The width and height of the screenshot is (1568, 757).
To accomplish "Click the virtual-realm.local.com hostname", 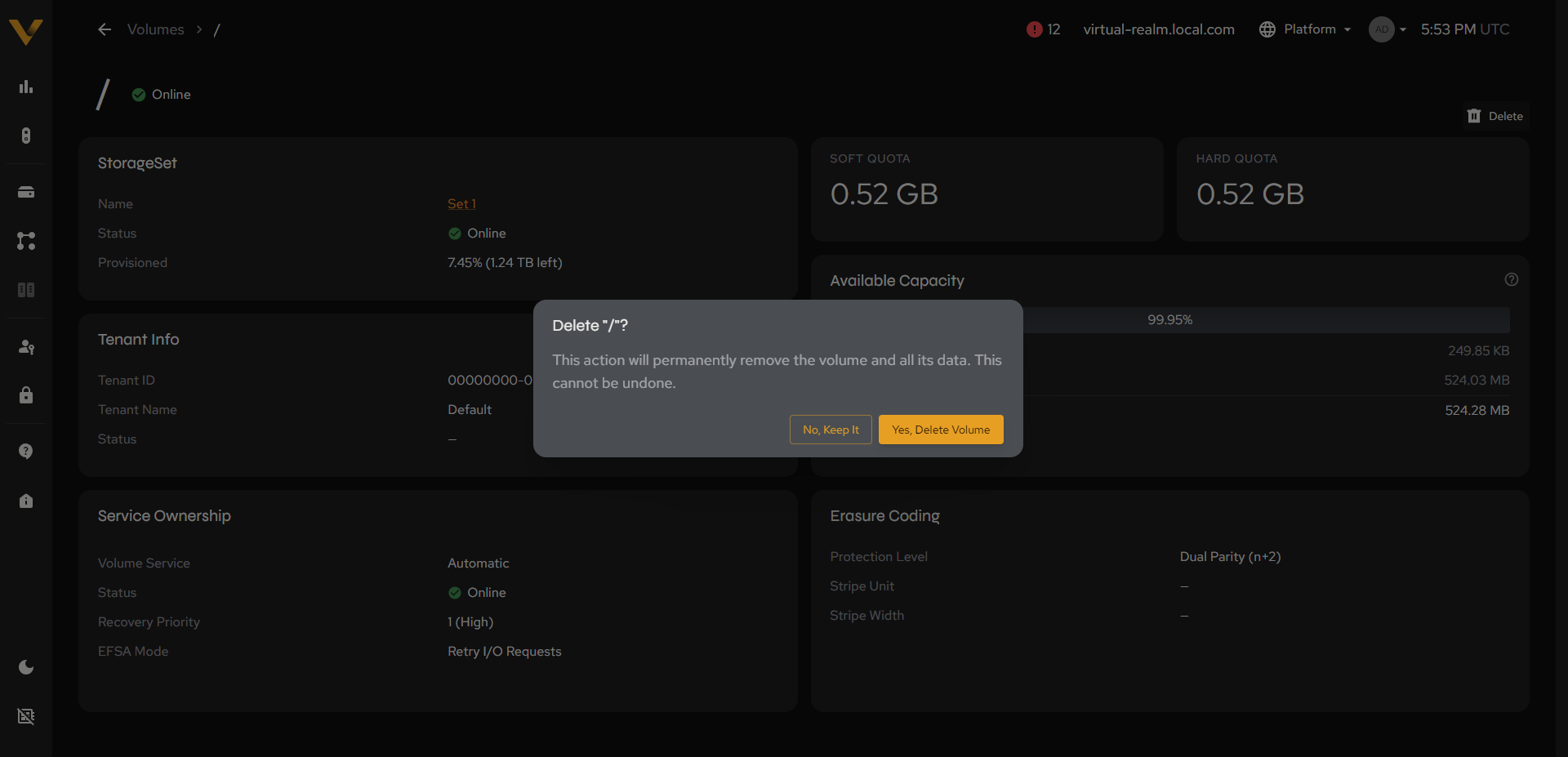I will 1159,29.
